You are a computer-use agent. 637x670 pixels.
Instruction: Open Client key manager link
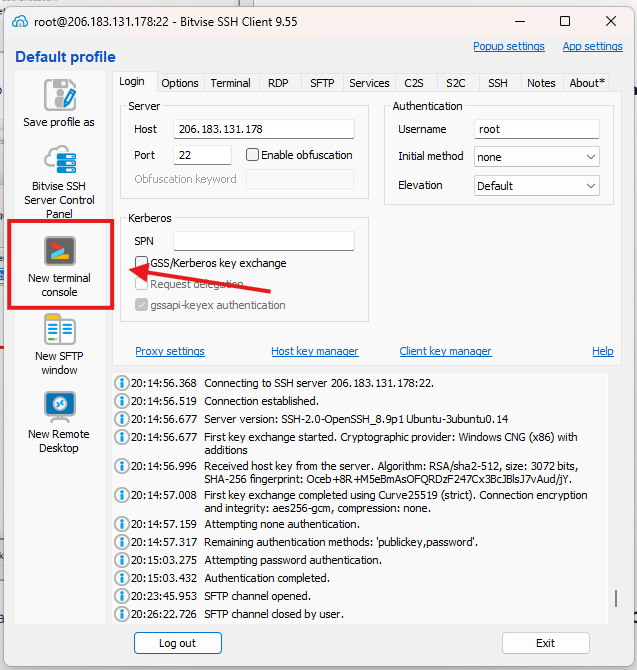click(445, 351)
